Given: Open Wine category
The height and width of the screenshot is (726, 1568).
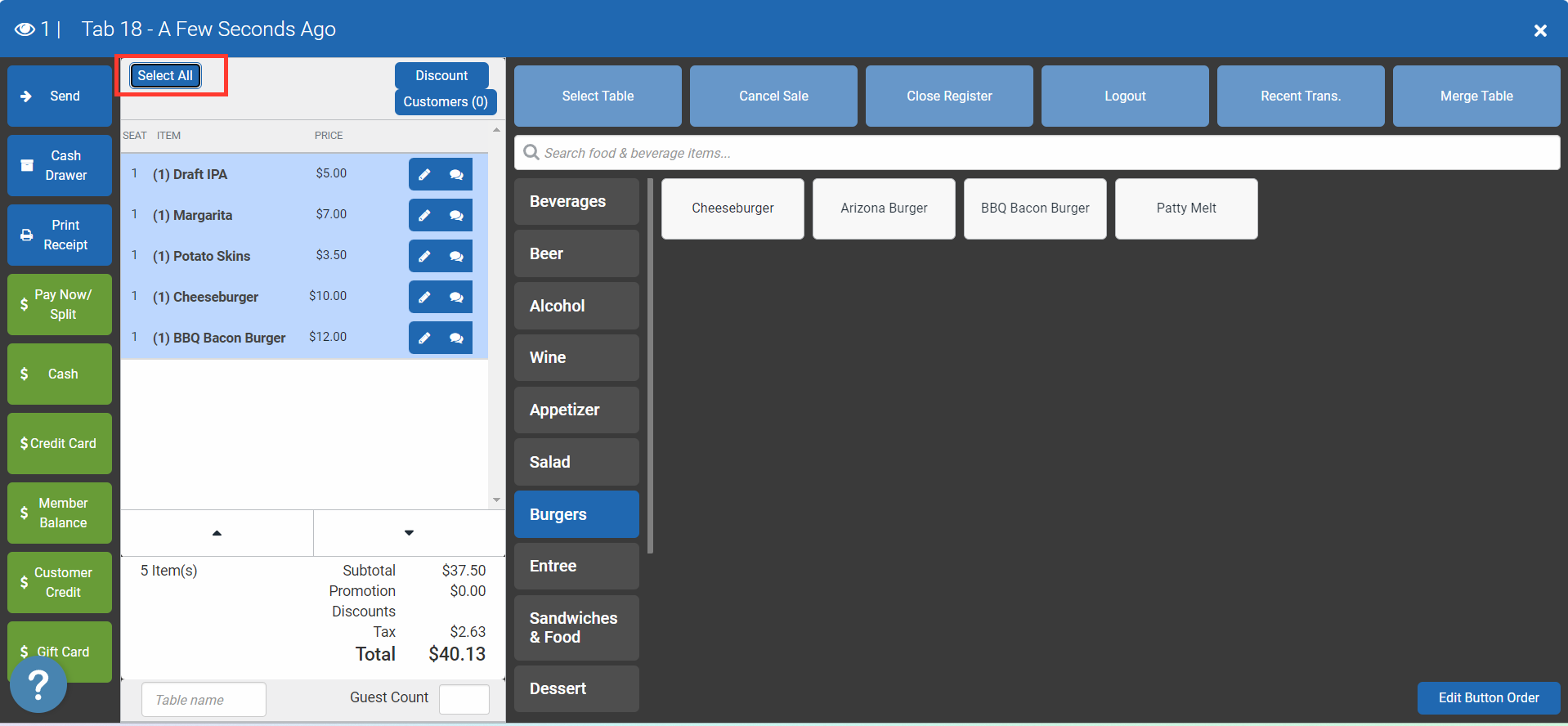Looking at the screenshot, I should pos(576,357).
